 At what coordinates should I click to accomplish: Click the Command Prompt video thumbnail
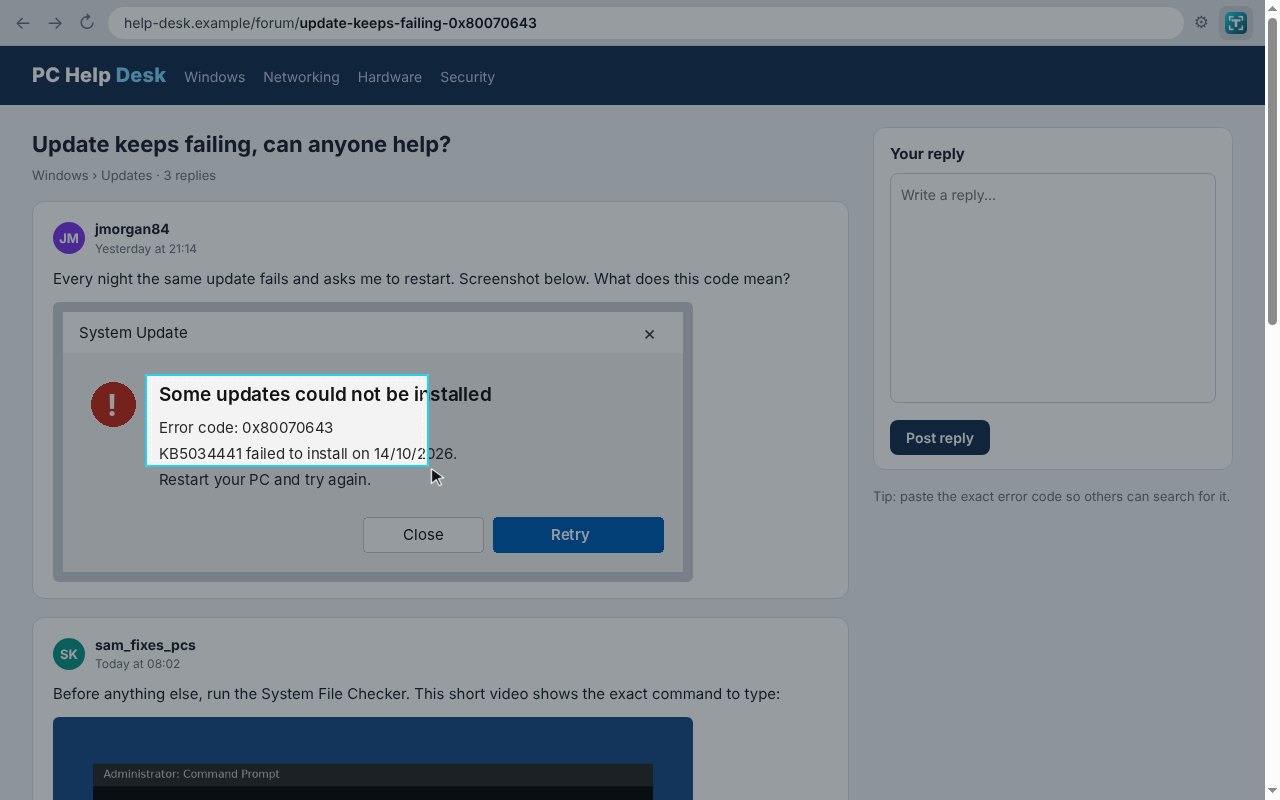(x=372, y=759)
